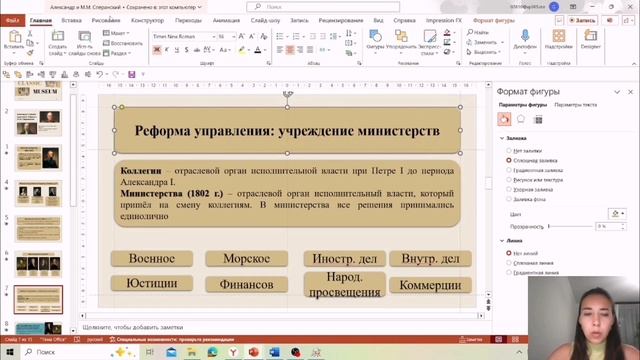Switch to the Insert (Вставка) tab
Screen dimensions: 640x360
click(x=71, y=20)
